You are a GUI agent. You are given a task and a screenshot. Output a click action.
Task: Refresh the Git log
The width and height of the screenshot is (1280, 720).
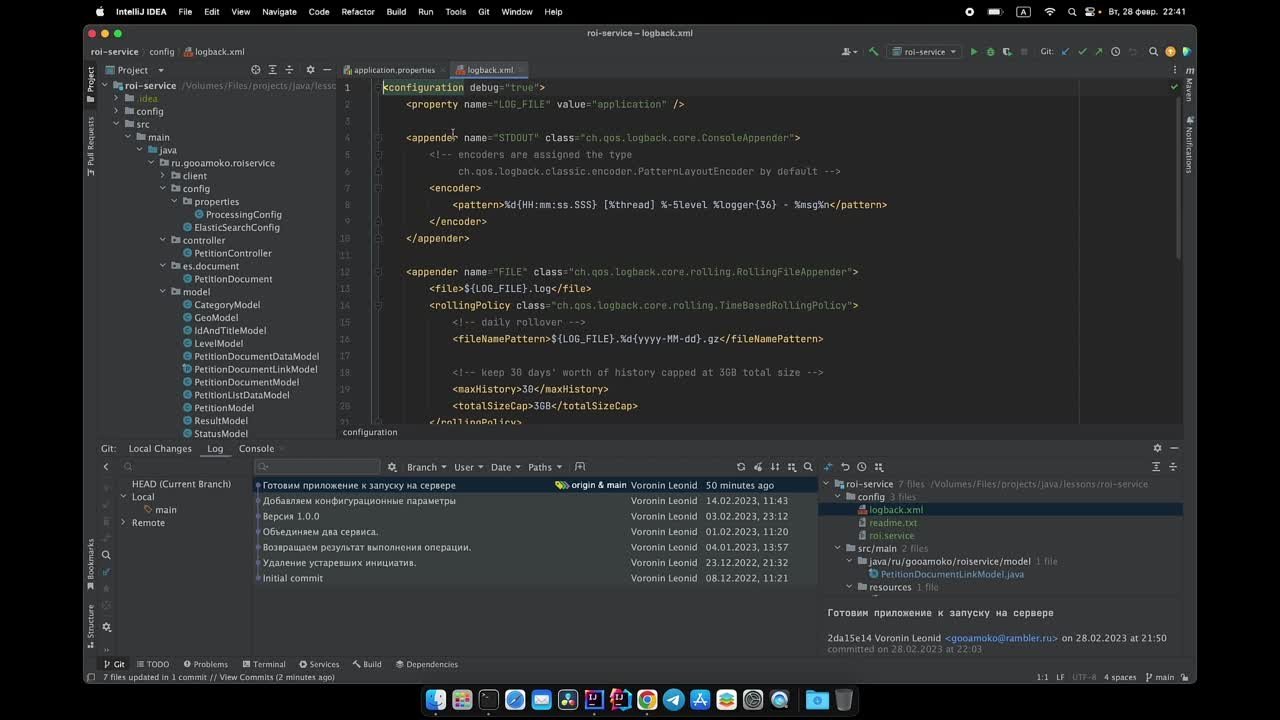point(741,467)
